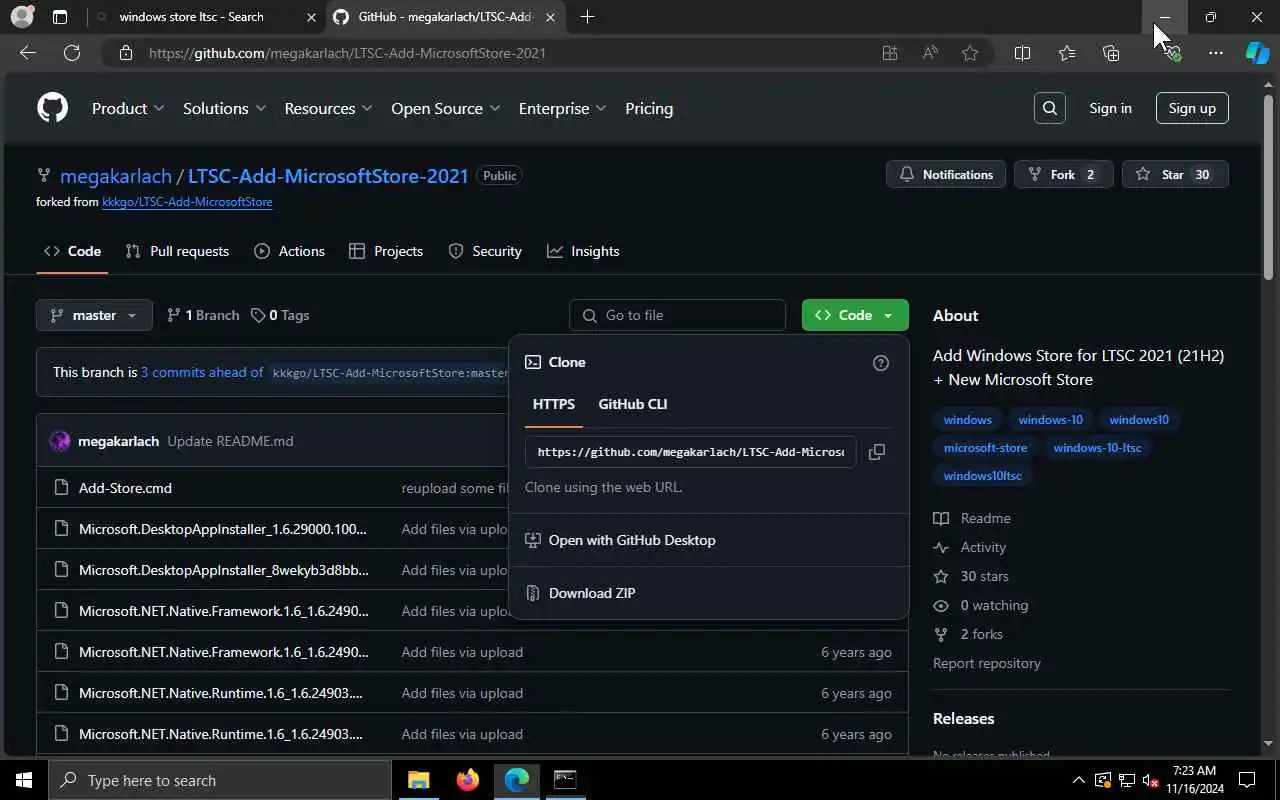1280x800 pixels.
Task: Click the Windows Start button
Action: 24,780
